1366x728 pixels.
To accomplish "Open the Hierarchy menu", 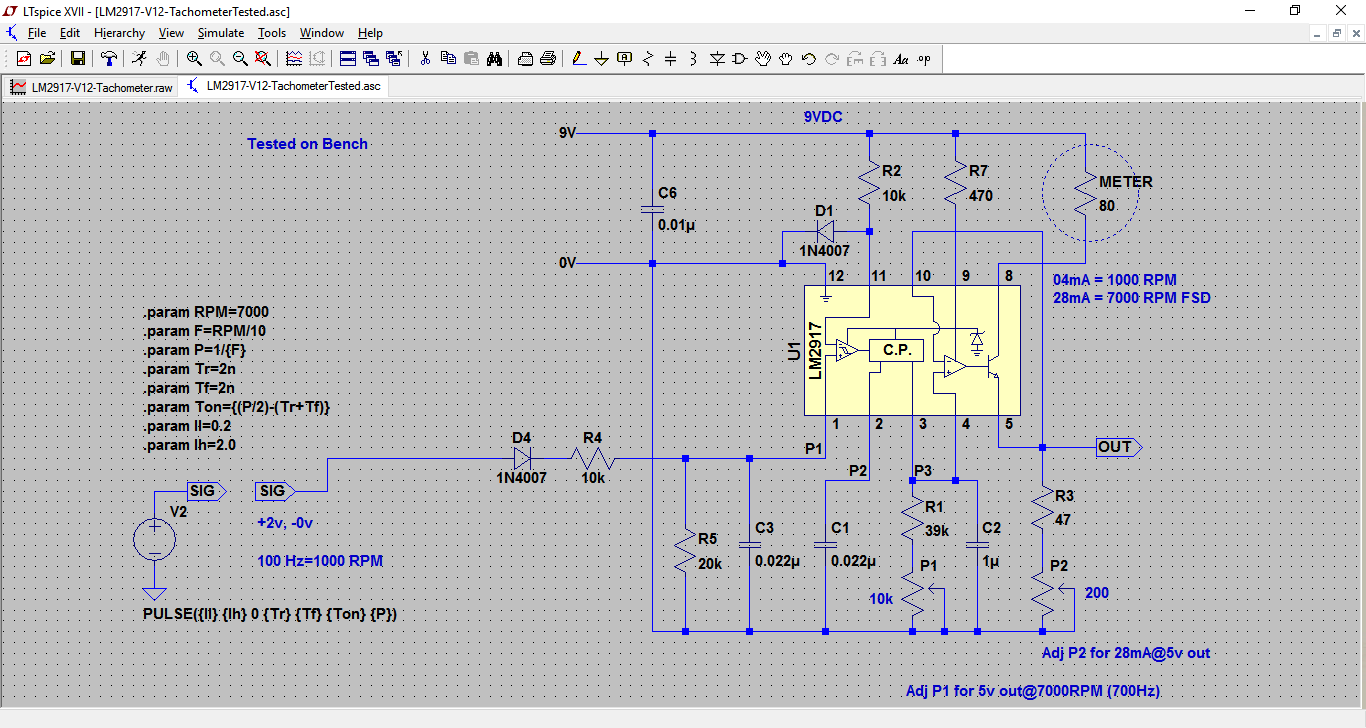I will coord(119,33).
